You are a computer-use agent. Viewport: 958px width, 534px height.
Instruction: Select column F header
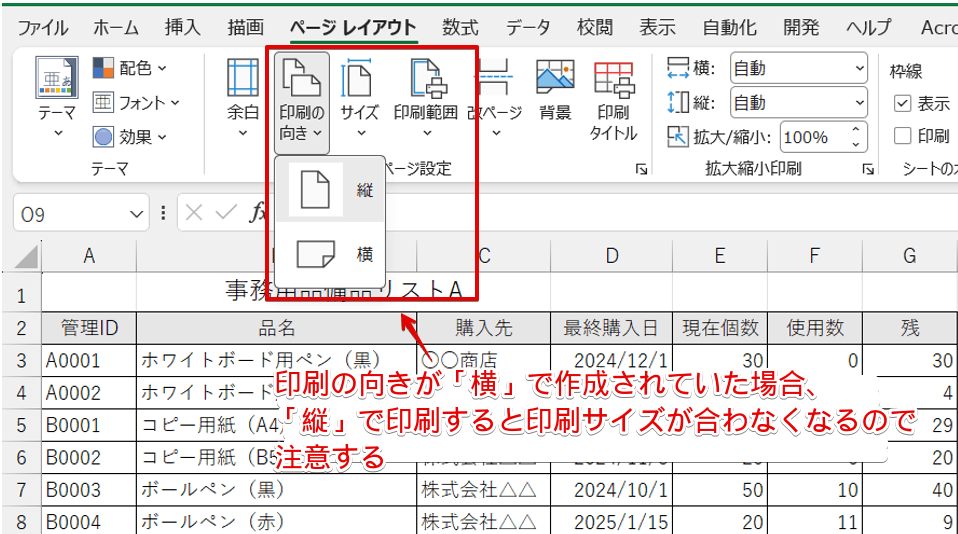[814, 255]
